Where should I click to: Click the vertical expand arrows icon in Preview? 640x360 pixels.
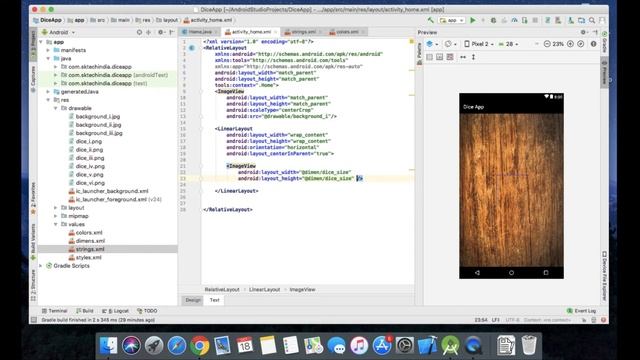point(473,57)
